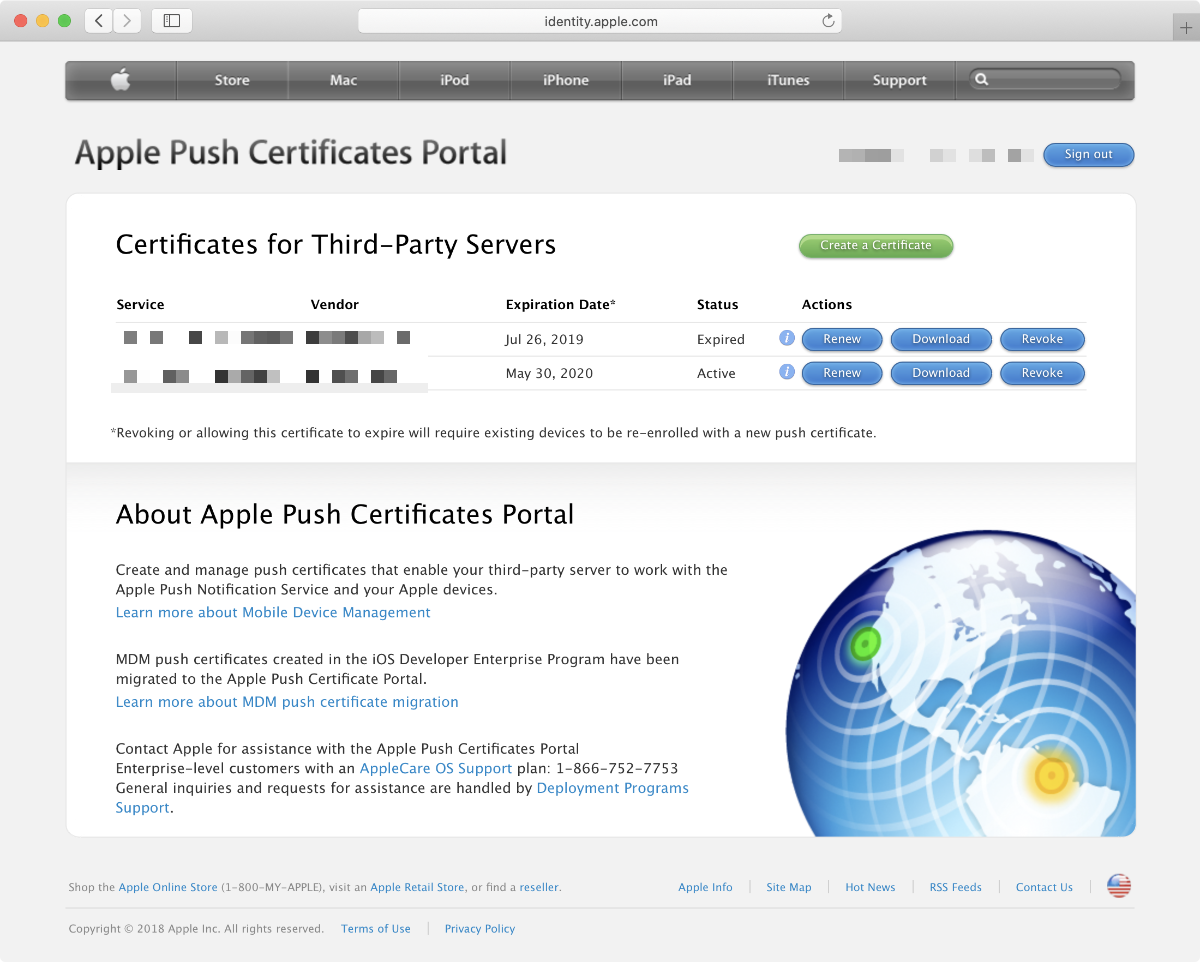The image size is (1200, 962).
Task: Go back with Safari back arrow
Action: click(98, 20)
